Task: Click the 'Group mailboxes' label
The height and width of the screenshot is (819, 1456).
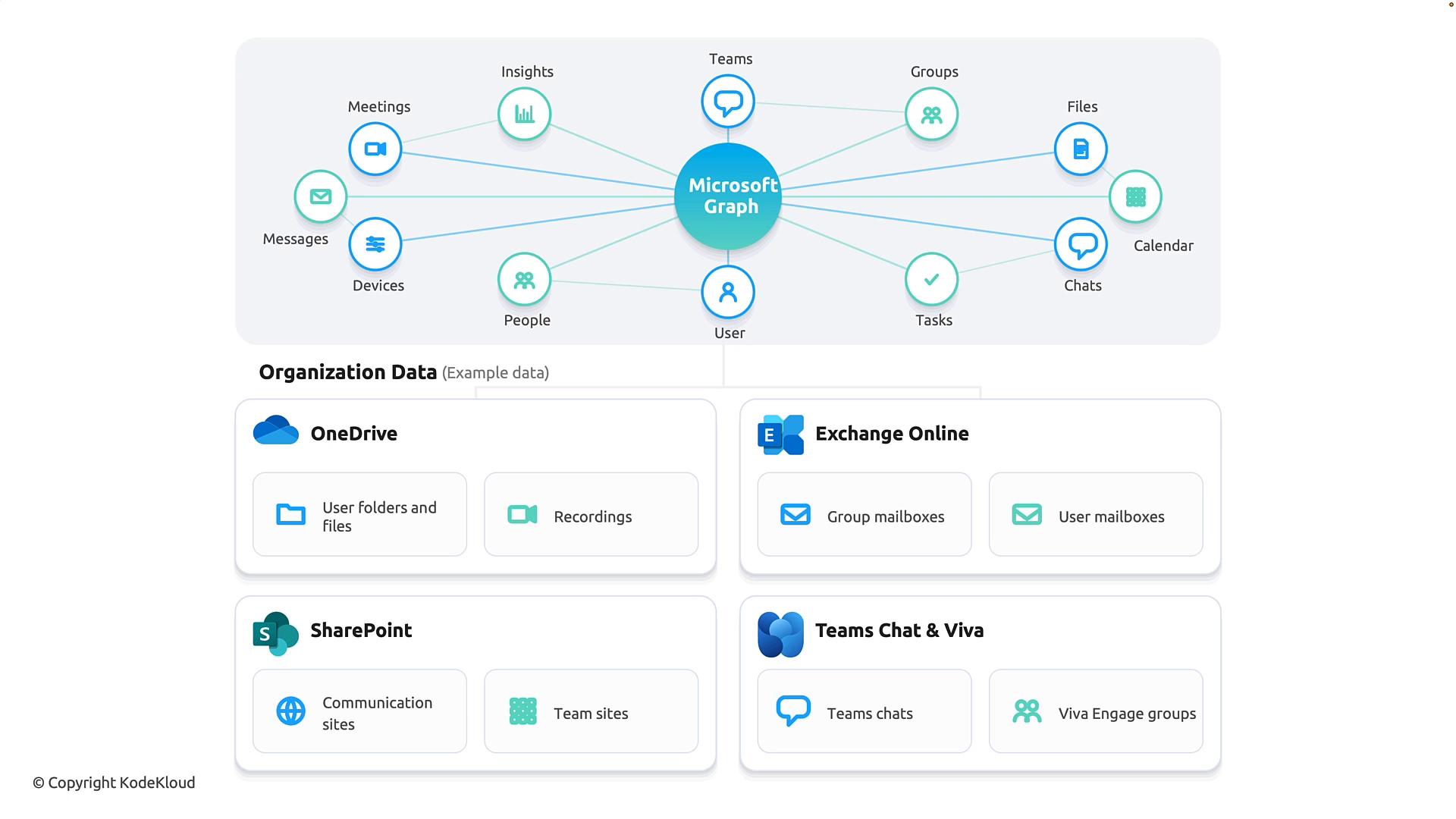Action: click(x=886, y=516)
